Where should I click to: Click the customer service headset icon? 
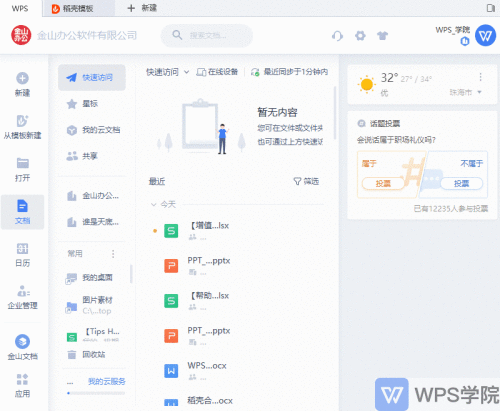click(337, 35)
